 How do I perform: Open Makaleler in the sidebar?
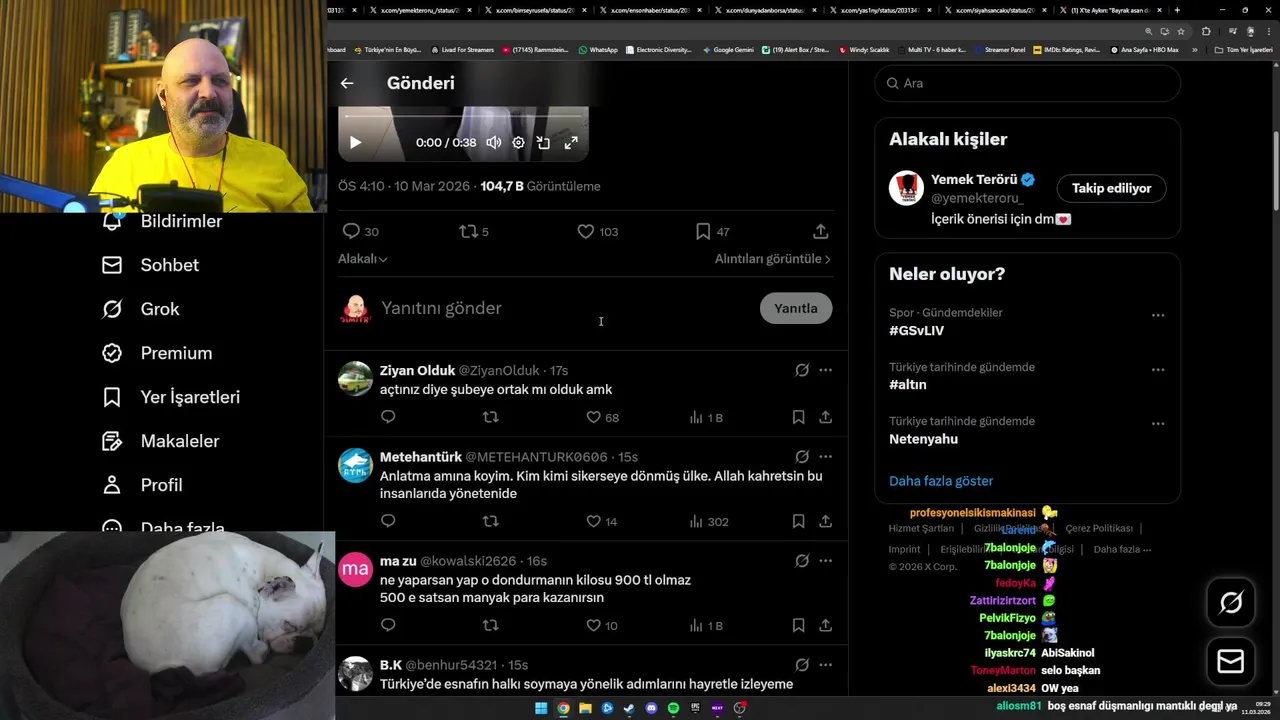tap(160, 441)
